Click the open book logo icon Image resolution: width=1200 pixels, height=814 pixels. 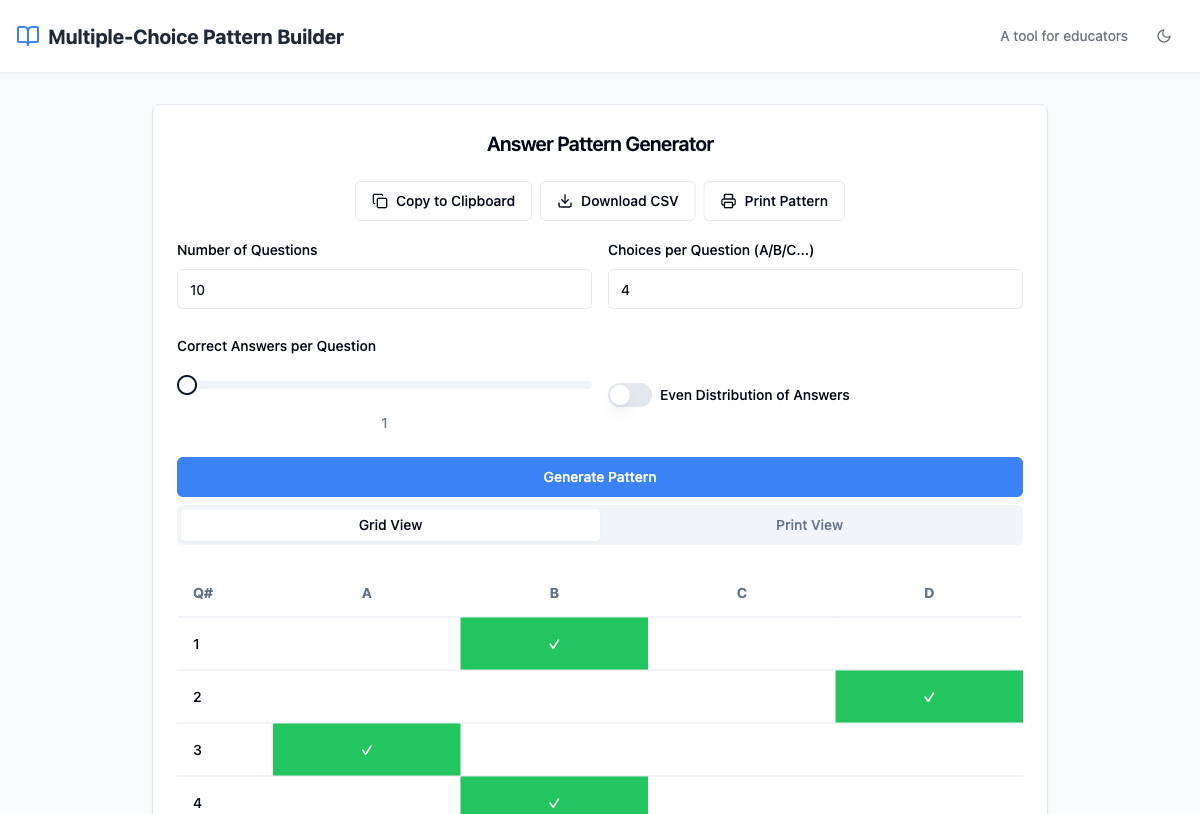(28, 36)
